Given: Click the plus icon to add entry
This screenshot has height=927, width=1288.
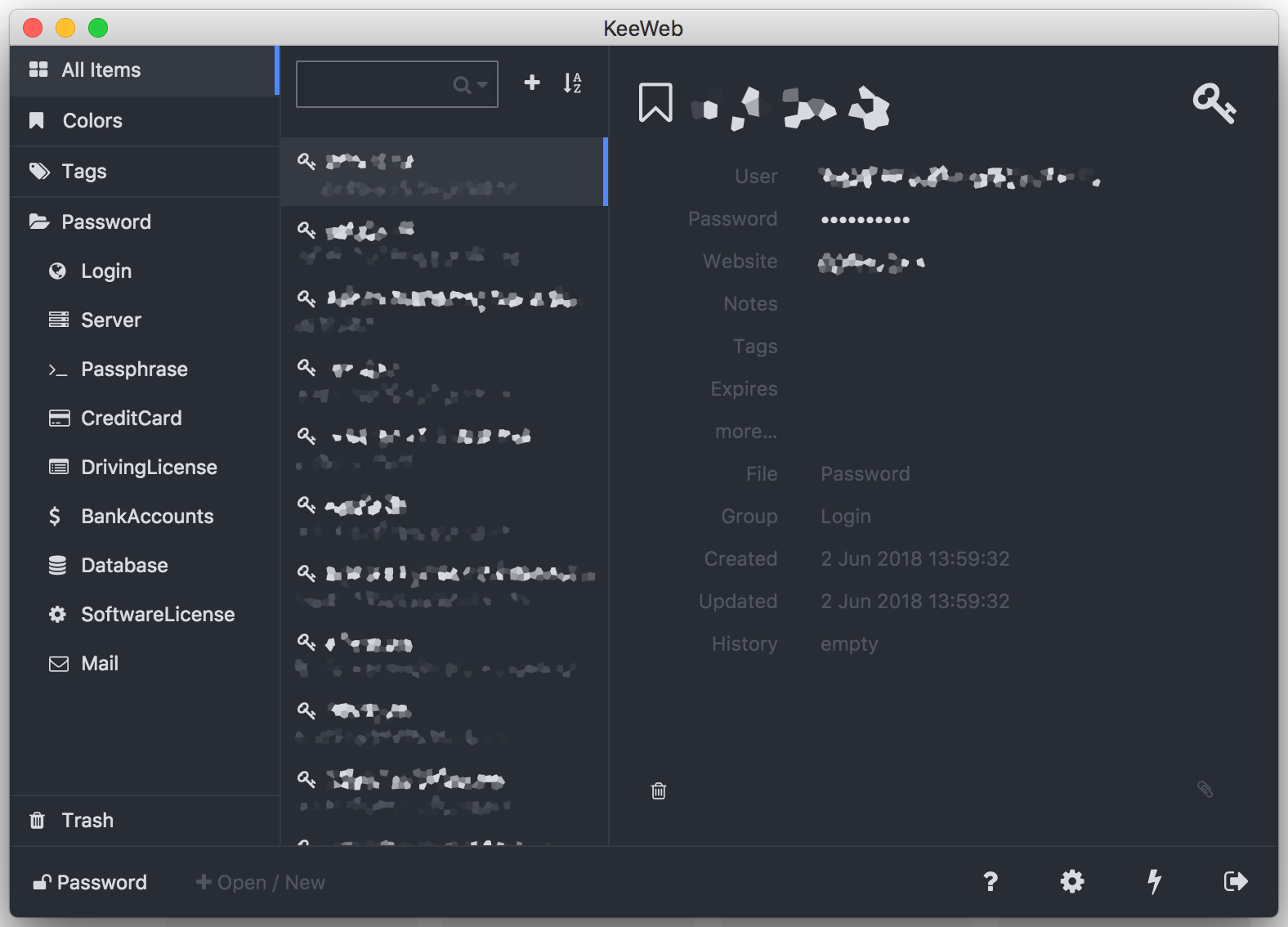Looking at the screenshot, I should point(532,83).
